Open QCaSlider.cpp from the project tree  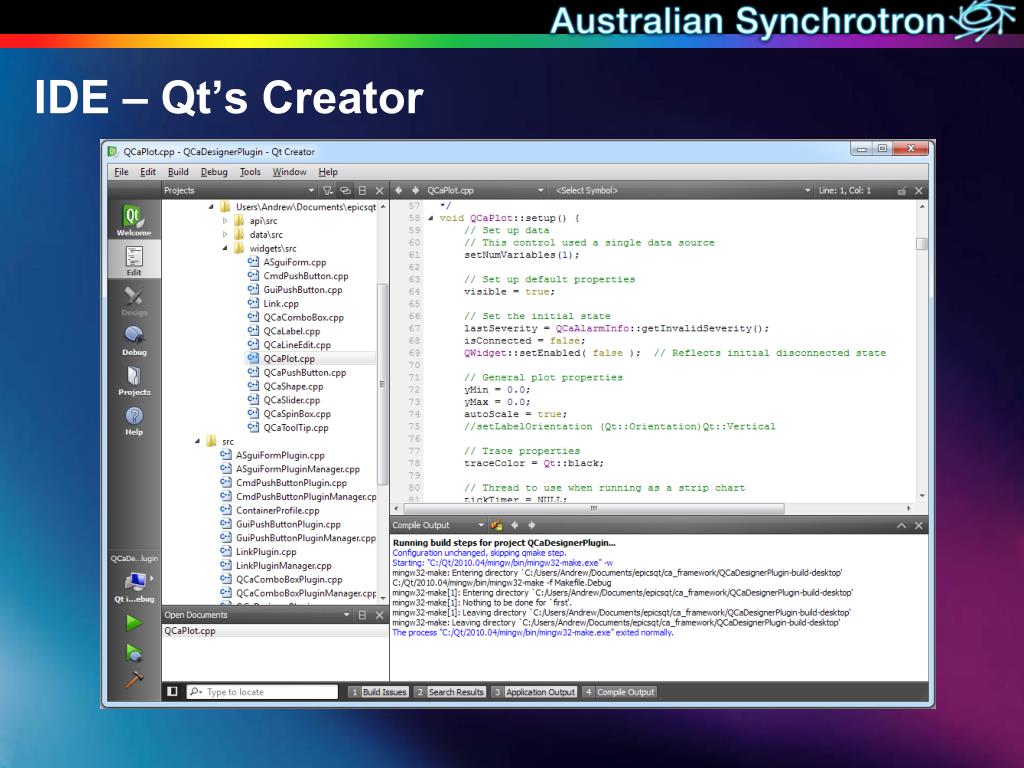pos(292,400)
